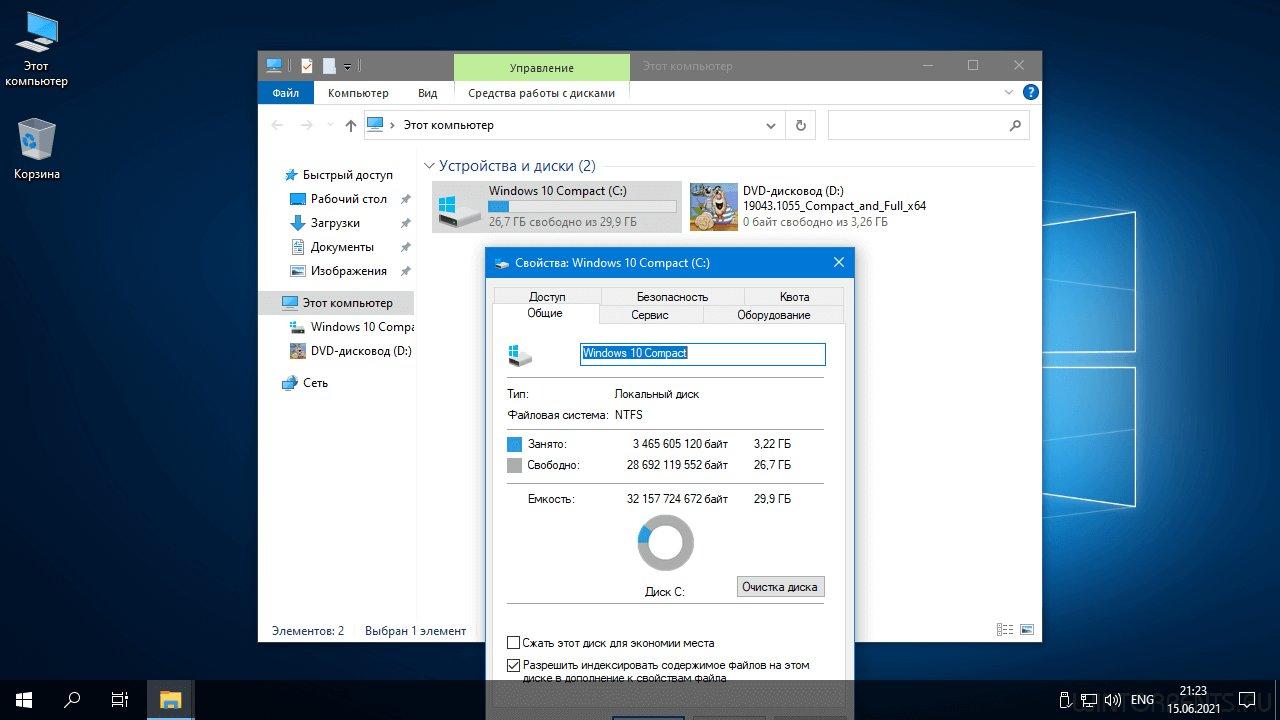The height and width of the screenshot is (720, 1280).
Task: Switch input language via ENG indicator
Action: click(1142, 700)
